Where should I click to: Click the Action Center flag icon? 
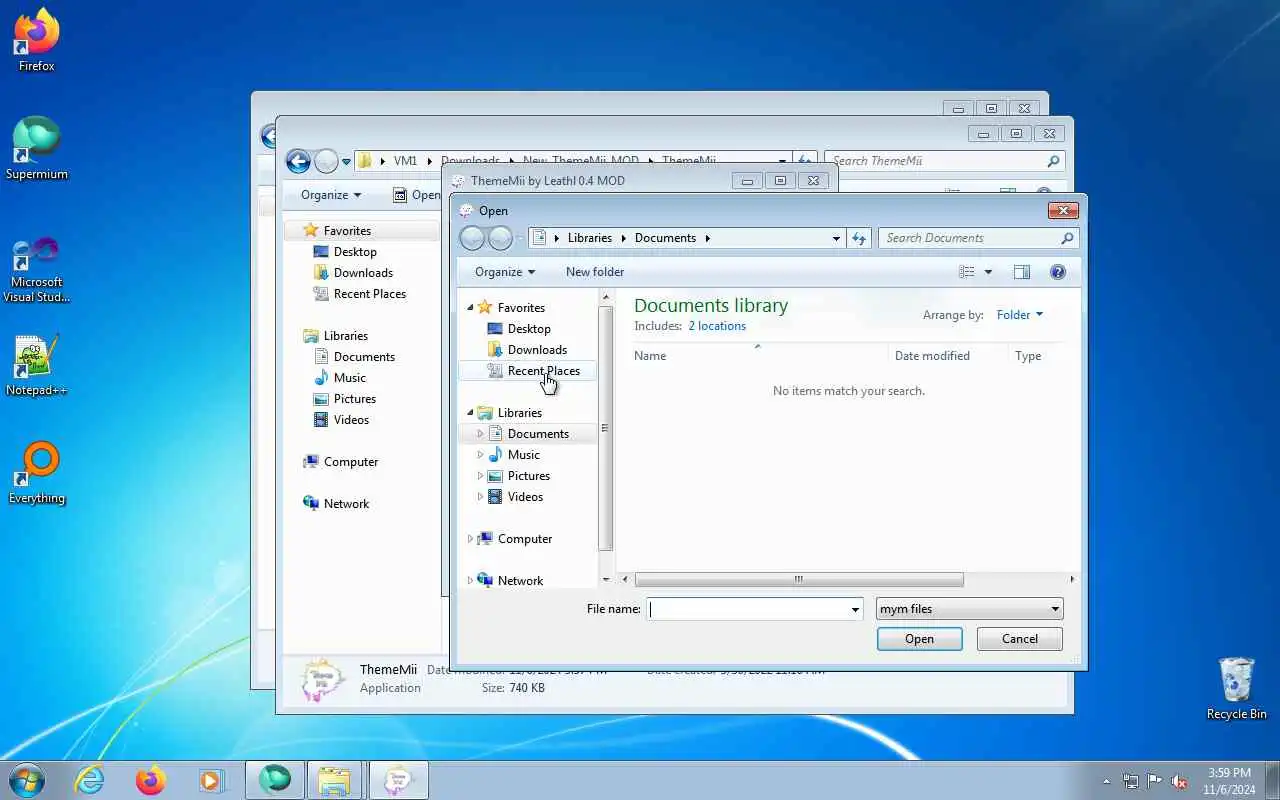pos(1155,781)
